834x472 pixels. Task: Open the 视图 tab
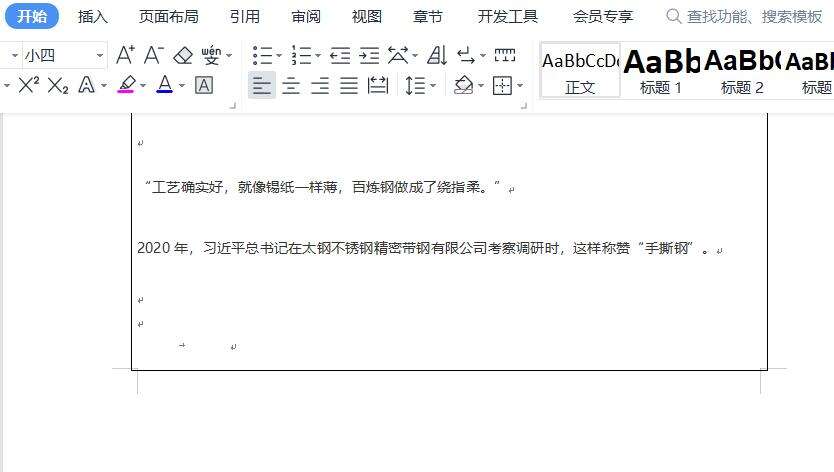point(366,16)
